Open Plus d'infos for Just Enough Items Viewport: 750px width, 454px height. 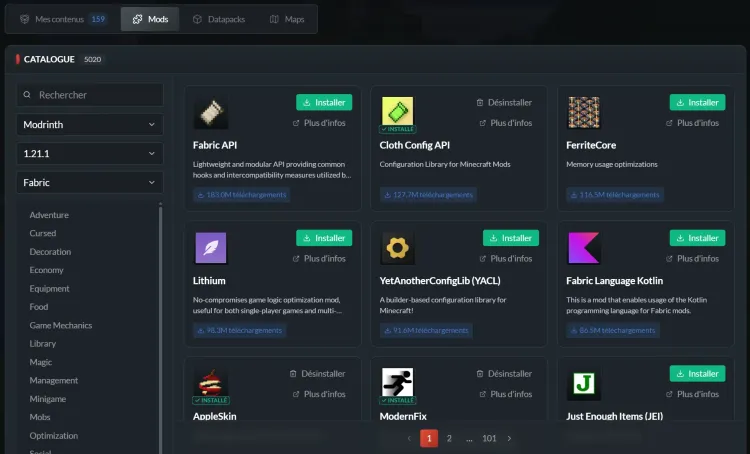[692, 394]
